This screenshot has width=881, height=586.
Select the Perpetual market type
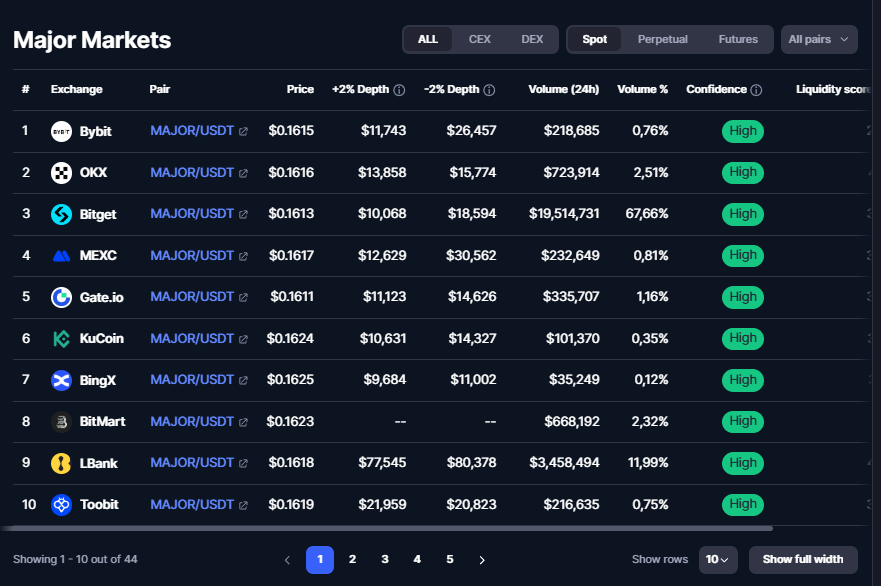pos(663,40)
